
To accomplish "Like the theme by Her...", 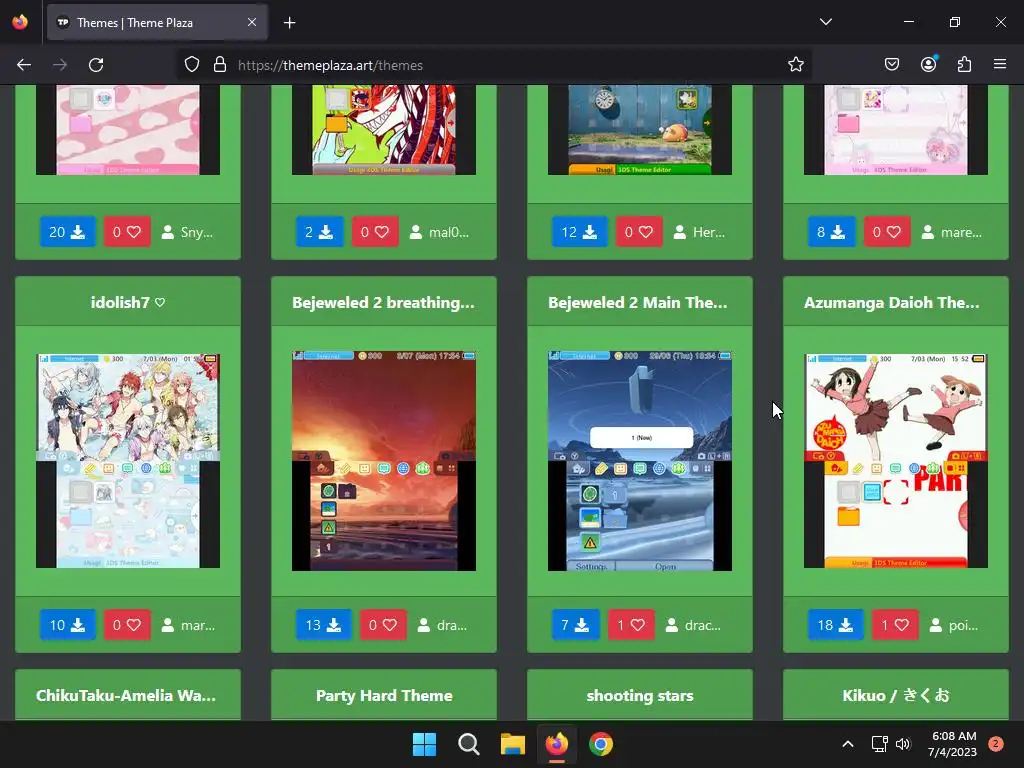I will pos(639,232).
